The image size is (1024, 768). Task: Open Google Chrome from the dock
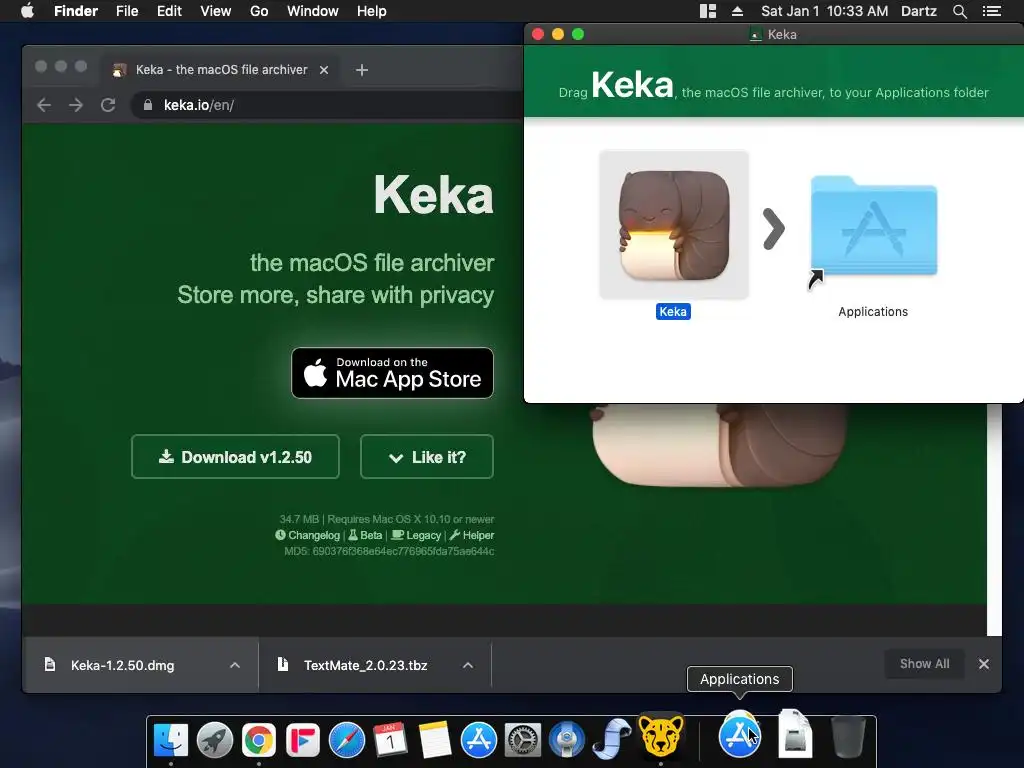click(259, 739)
